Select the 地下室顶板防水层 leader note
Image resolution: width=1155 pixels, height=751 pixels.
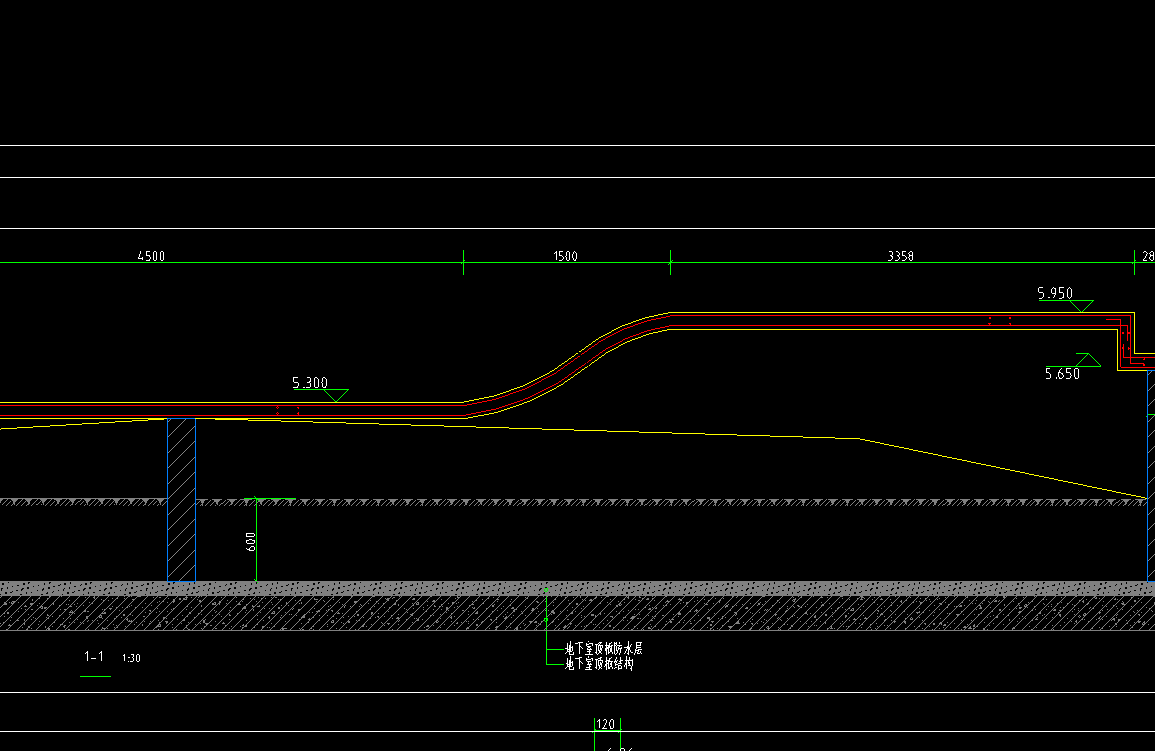pos(603,649)
